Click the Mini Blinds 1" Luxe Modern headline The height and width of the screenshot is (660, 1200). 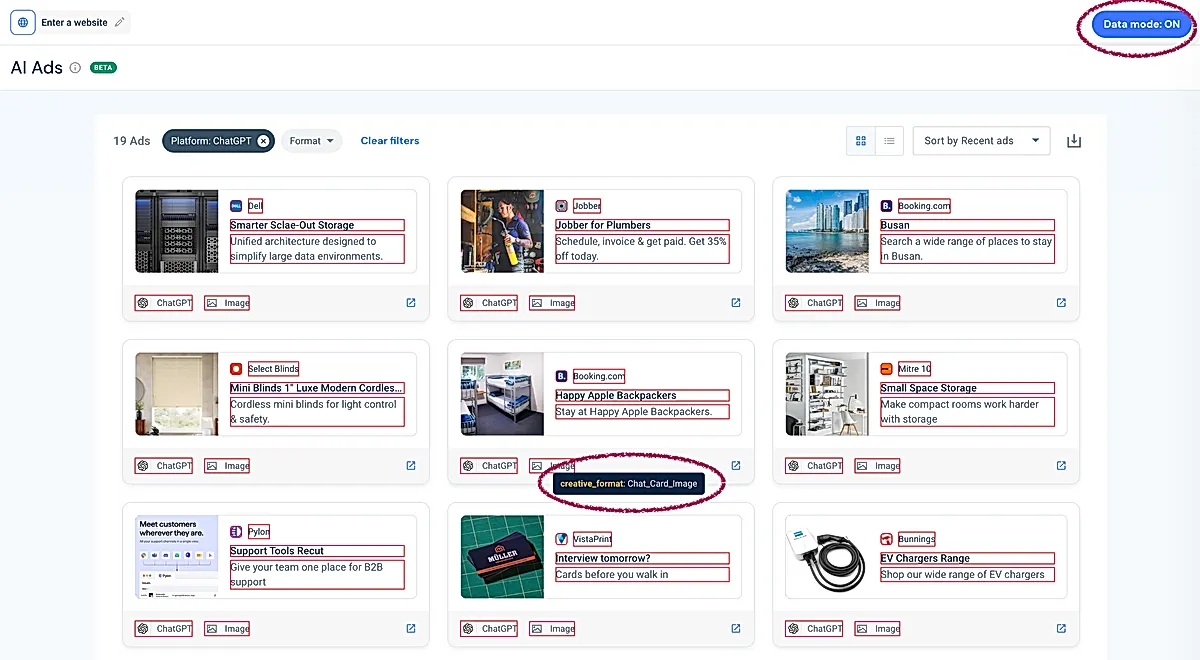317,388
